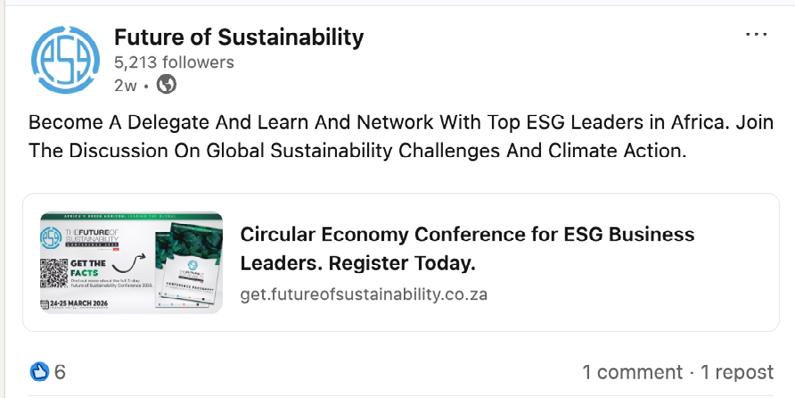
Task: Open the three-dots post options menu
Action: click(x=756, y=34)
